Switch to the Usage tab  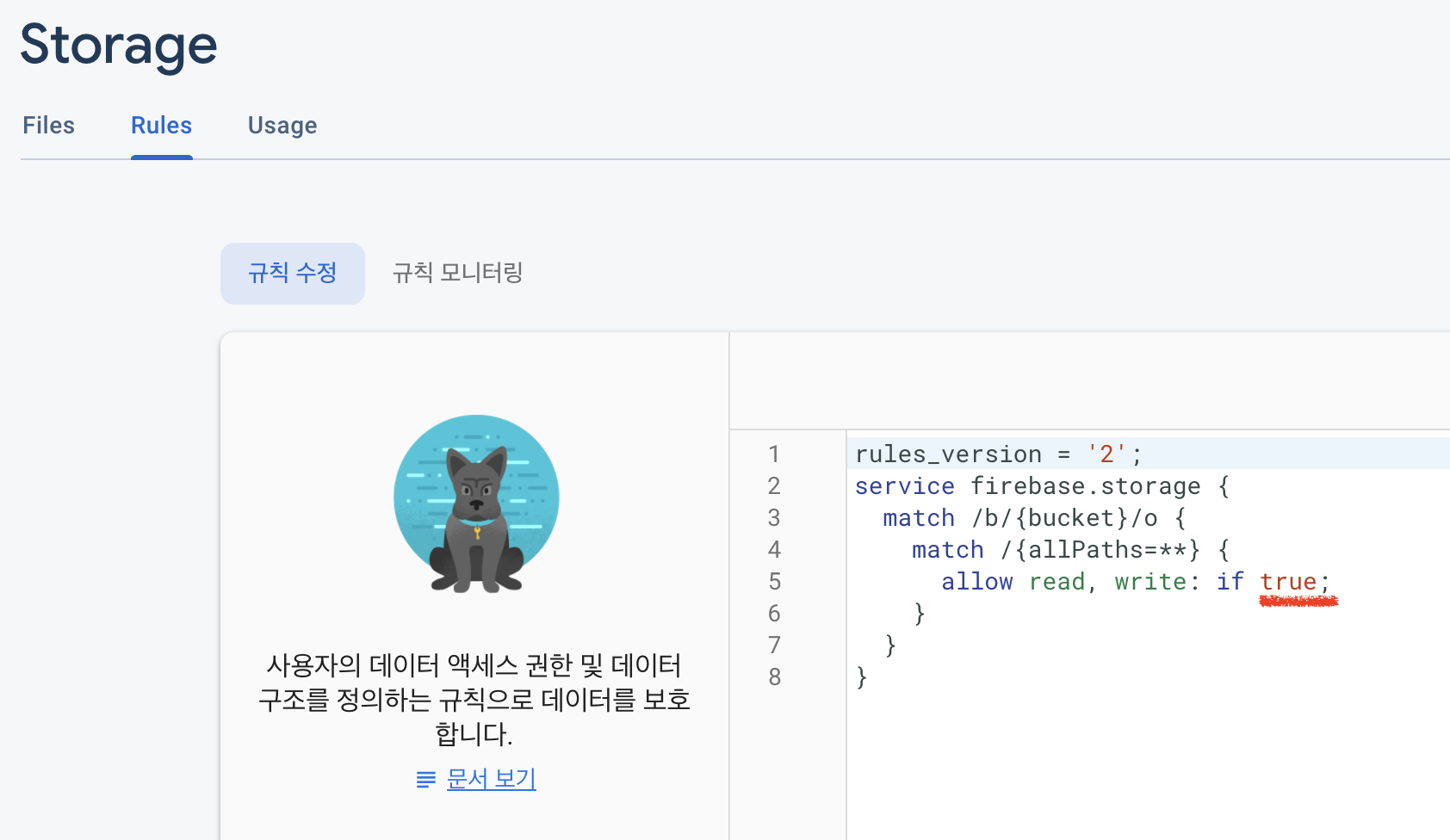click(x=282, y=126)
